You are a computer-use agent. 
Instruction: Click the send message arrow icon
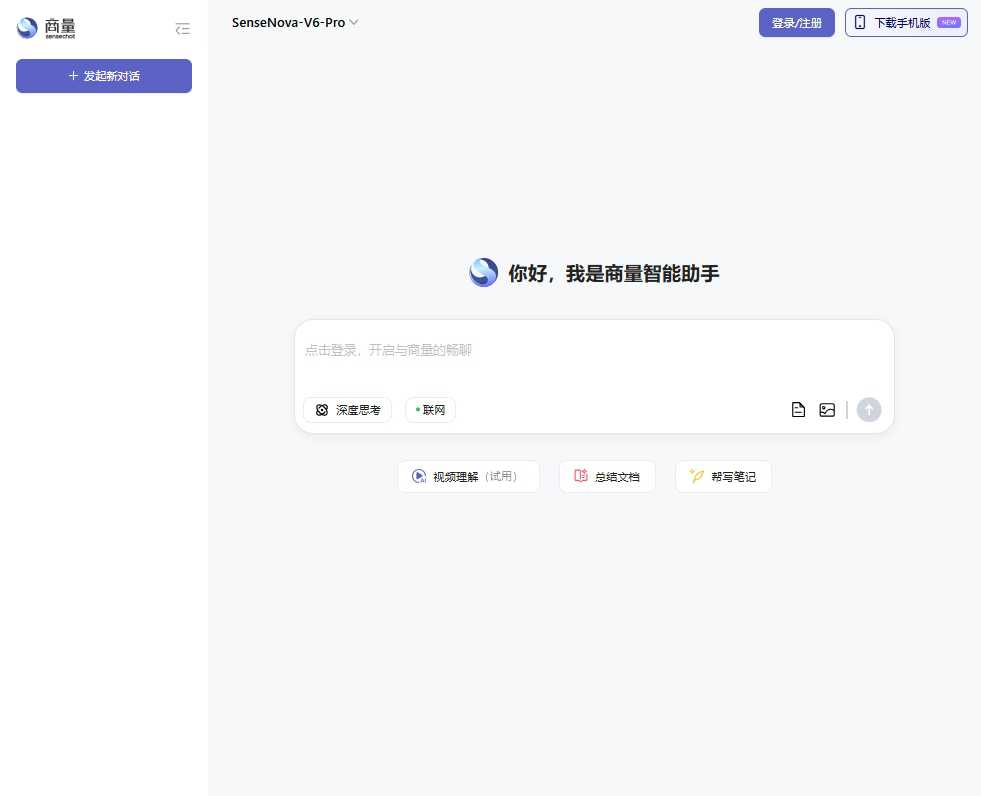point(868,409)
